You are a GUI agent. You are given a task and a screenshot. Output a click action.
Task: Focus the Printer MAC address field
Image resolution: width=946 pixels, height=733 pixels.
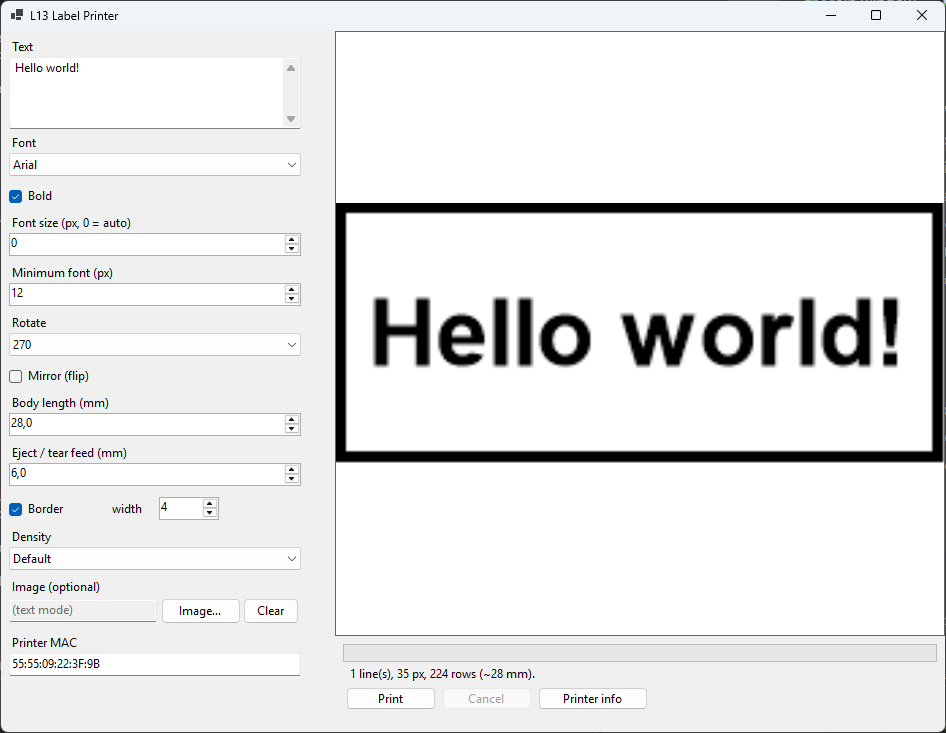click(x=155, y=664)
